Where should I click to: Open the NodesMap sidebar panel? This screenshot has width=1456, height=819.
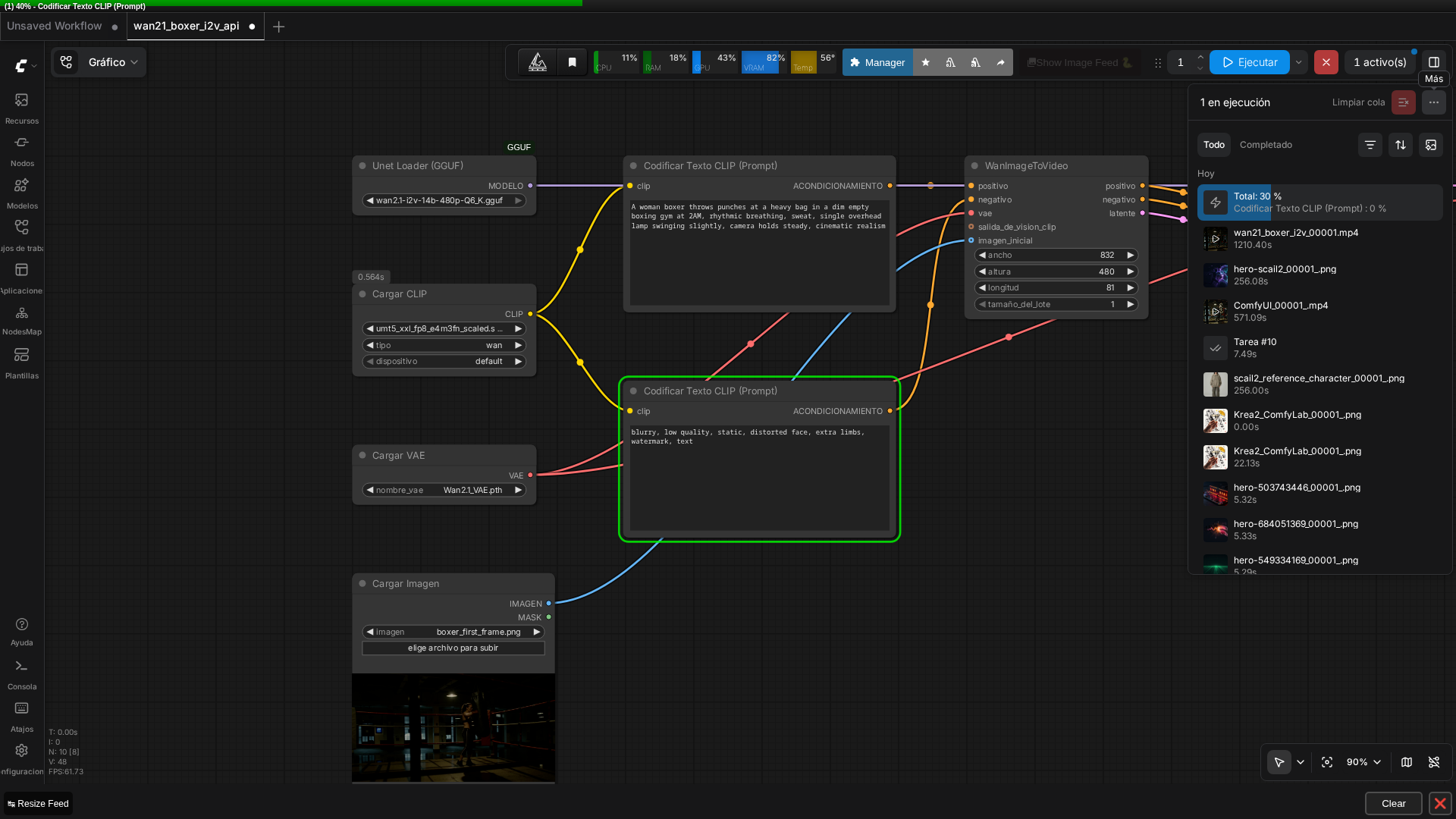pyautogui.click(x=21, y=320)
